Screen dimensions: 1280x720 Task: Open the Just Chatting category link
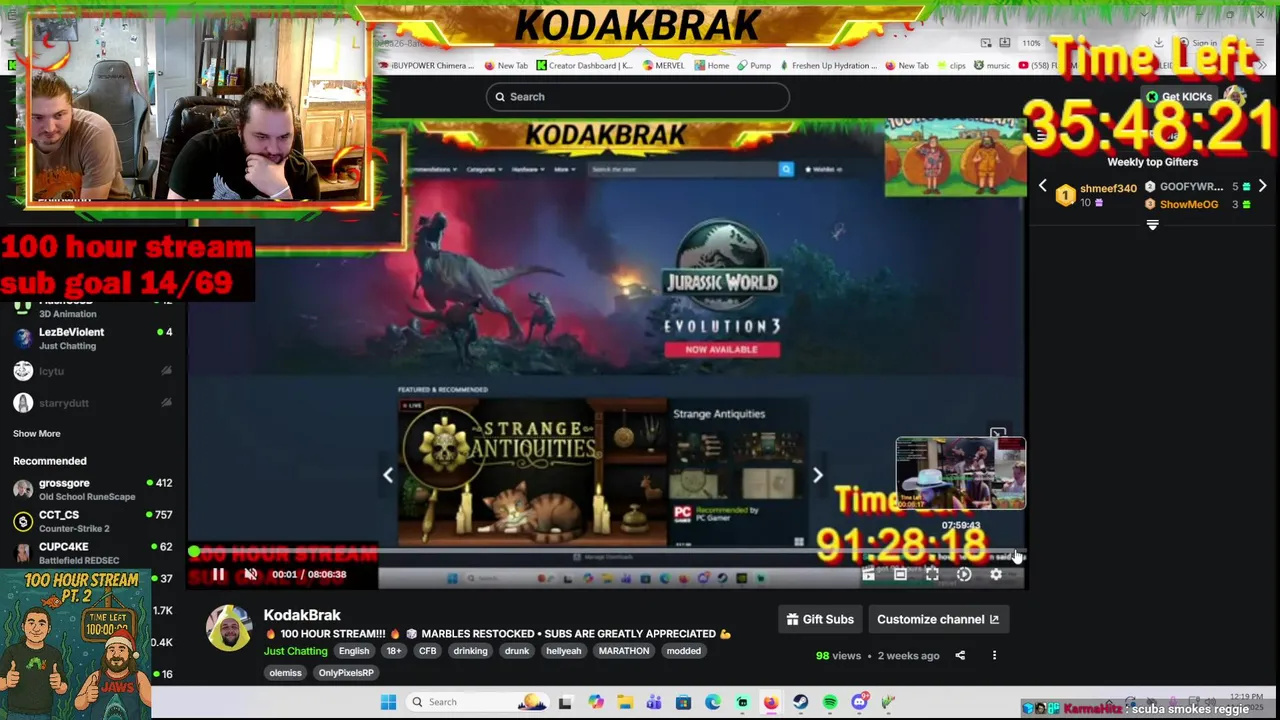[x=295, y=651]
